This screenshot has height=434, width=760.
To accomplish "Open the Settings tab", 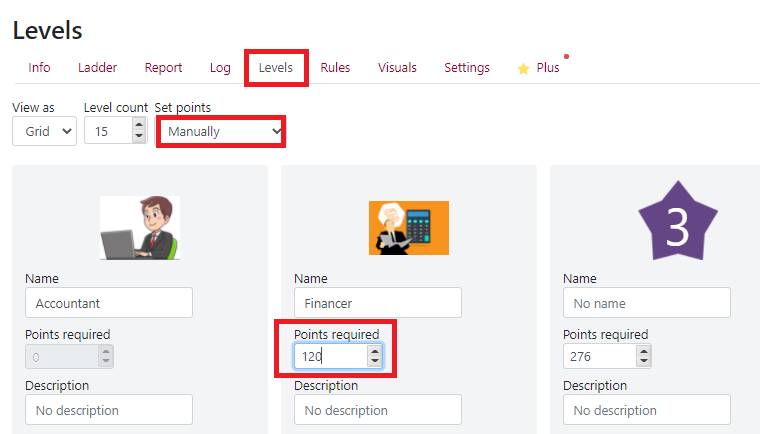I will [467, 67].
